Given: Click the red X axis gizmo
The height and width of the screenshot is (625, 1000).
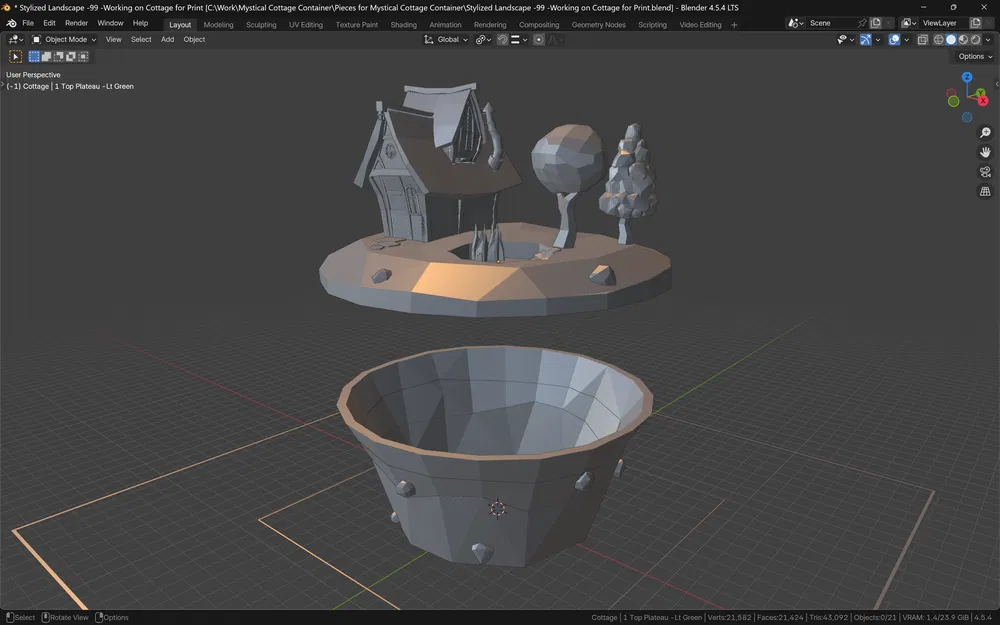Looking at the screenshot, I should (x=983, y=99).
